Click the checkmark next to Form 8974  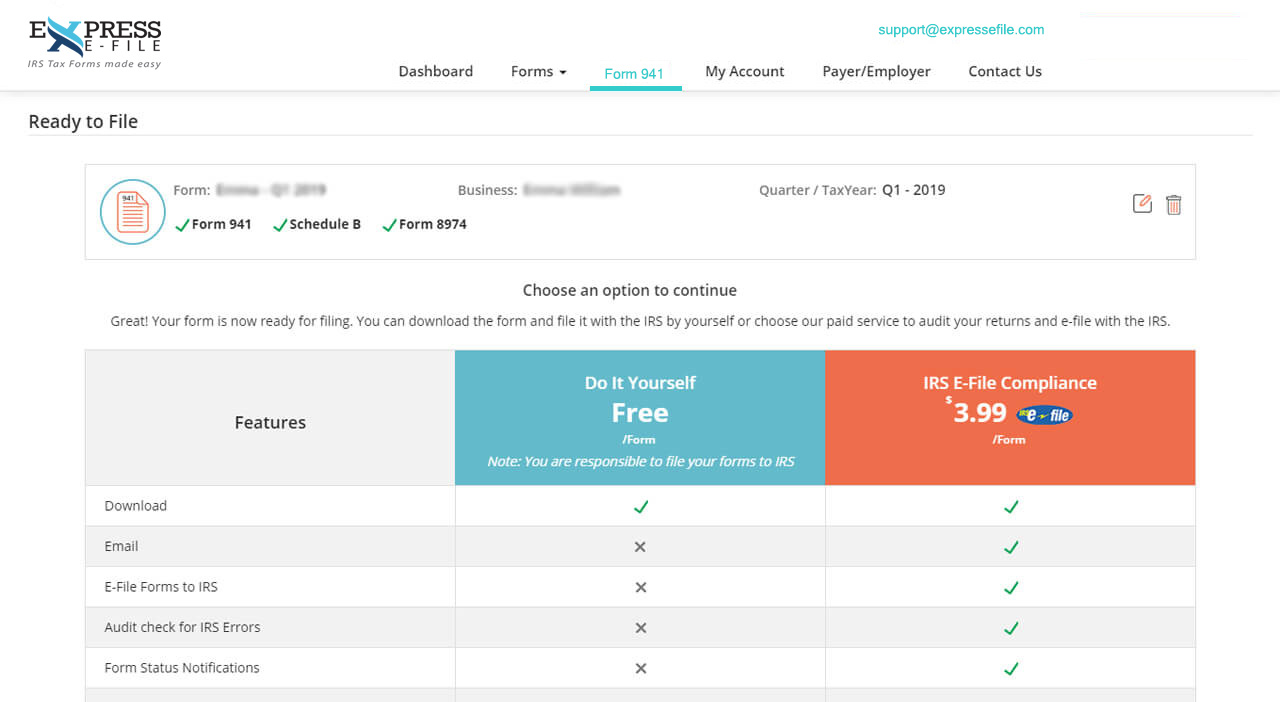coord(389,223)
